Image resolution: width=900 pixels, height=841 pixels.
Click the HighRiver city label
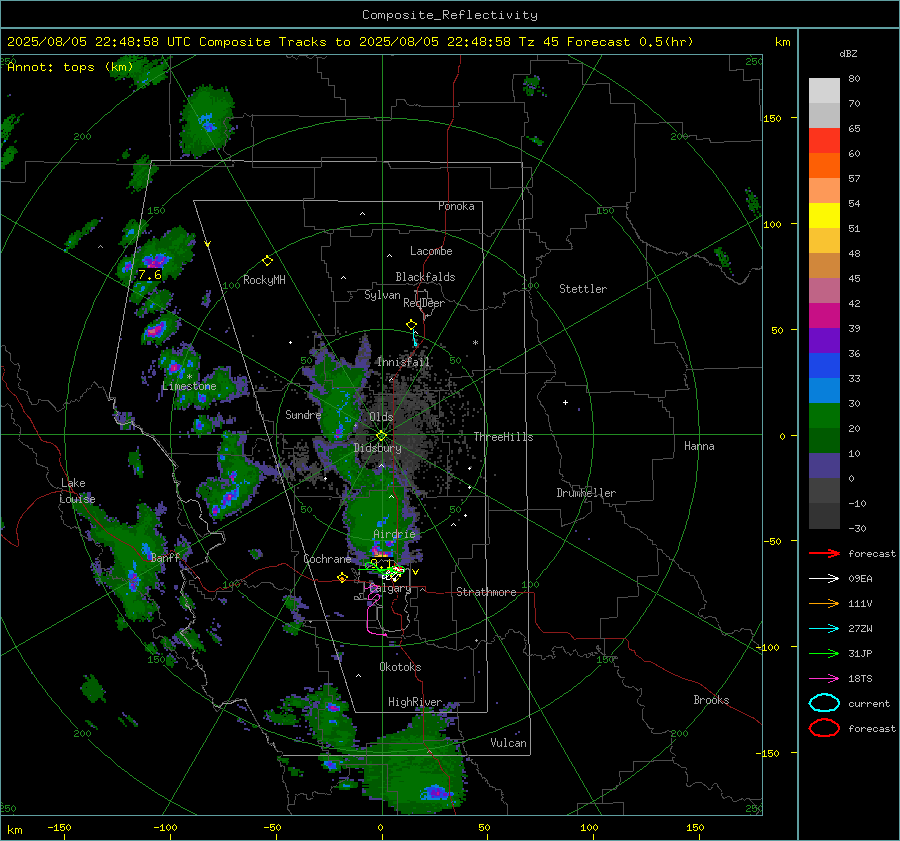tap(415, 702)
